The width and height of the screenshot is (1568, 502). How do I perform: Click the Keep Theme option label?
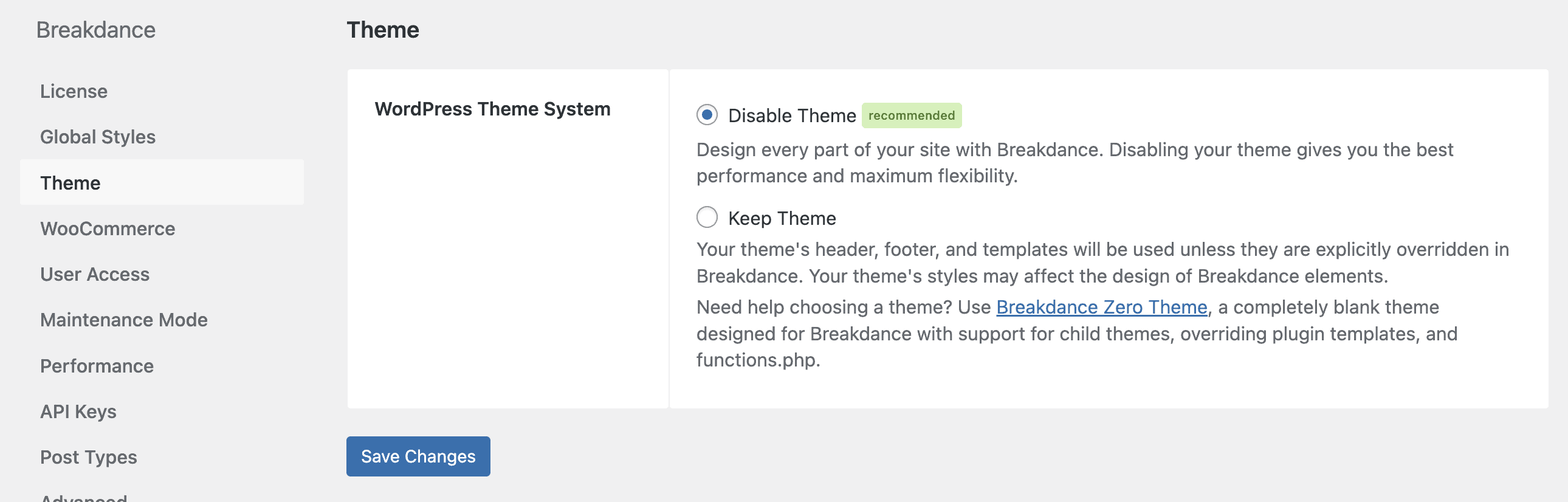(x=782, y=218)
